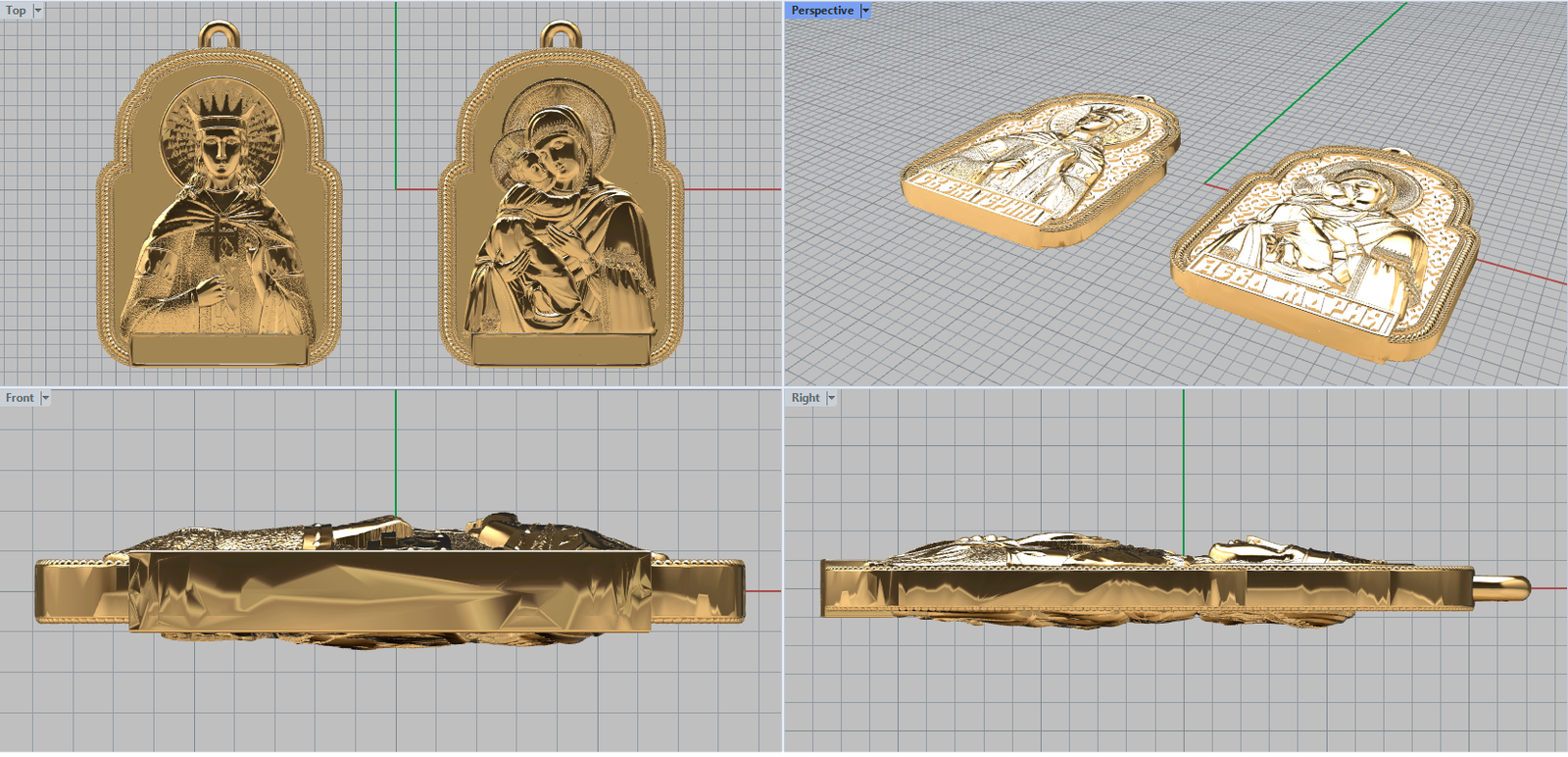Screen dimensions: 1568x757
Task: Open the Perspective viewport menu arrow
Action: [865, 11]
